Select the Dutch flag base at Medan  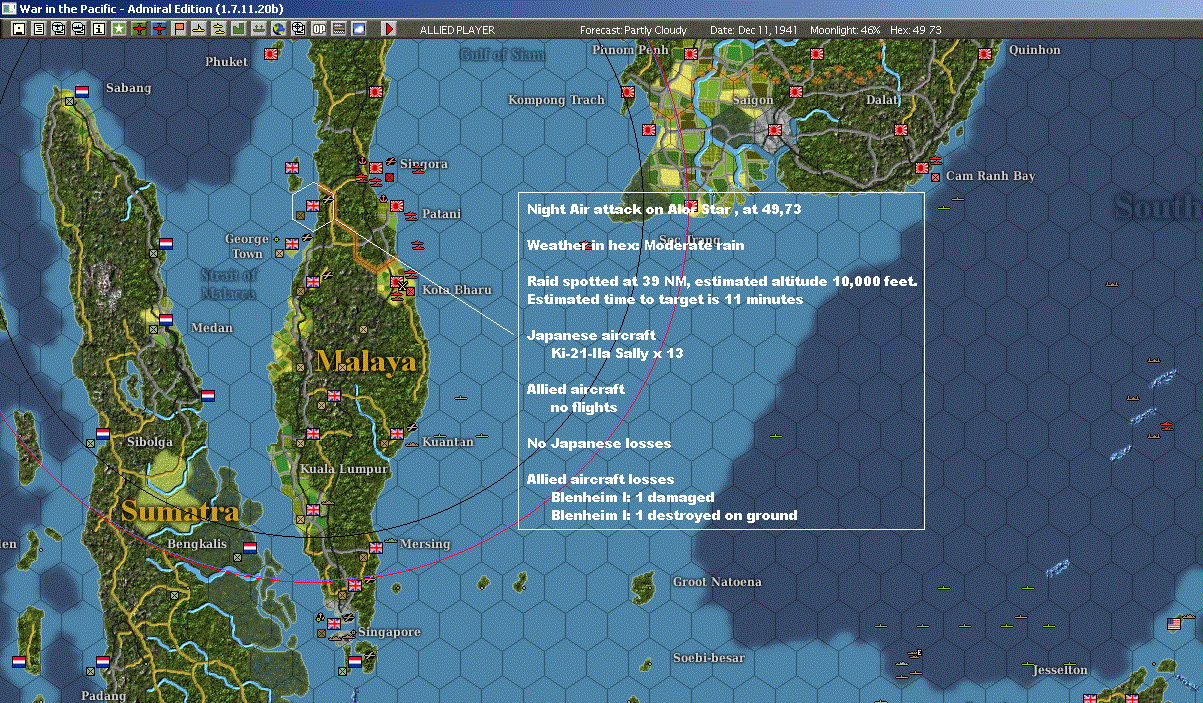166,320
